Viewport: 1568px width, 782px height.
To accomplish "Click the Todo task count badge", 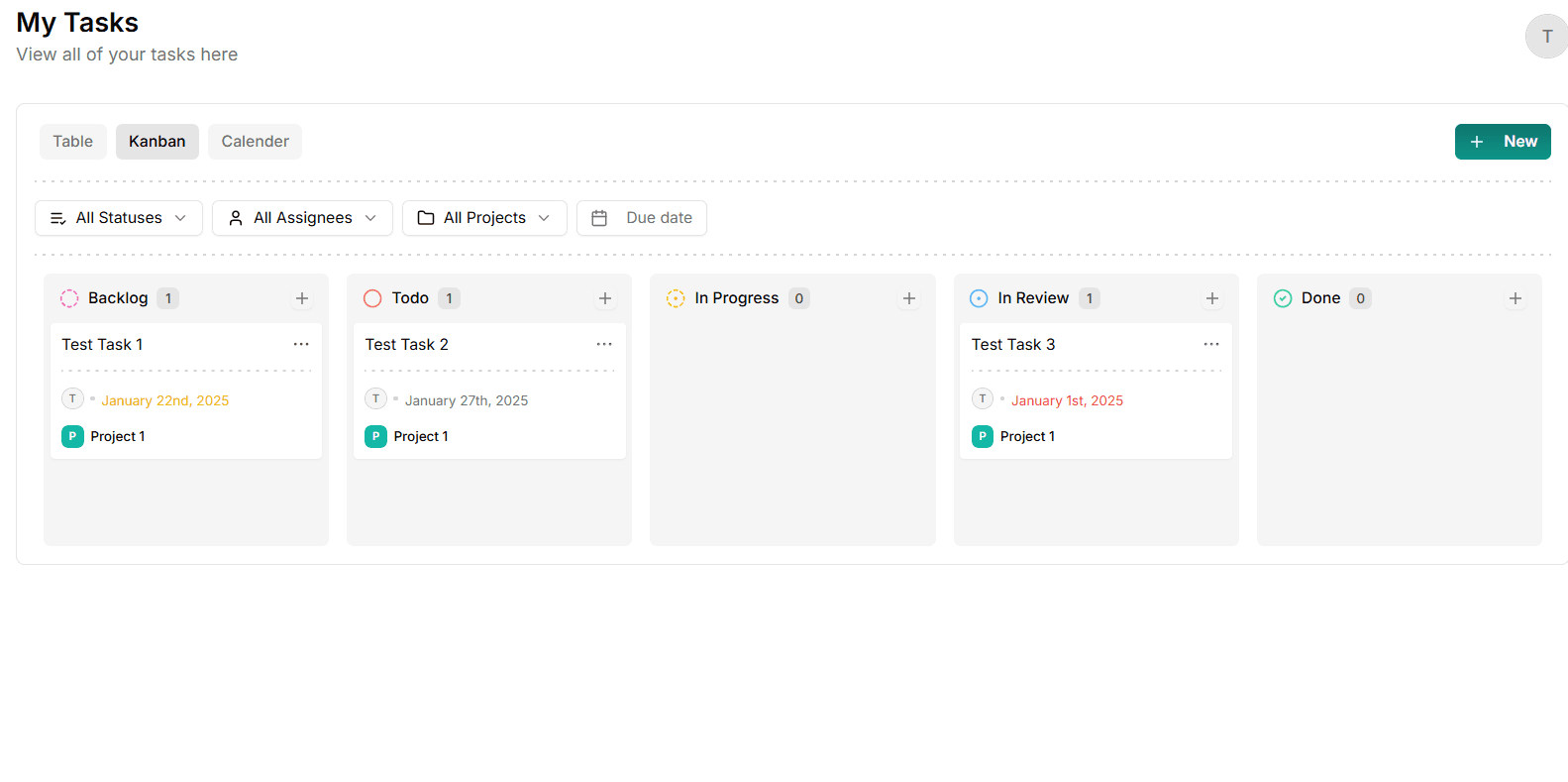I will (x=449, y=298).
